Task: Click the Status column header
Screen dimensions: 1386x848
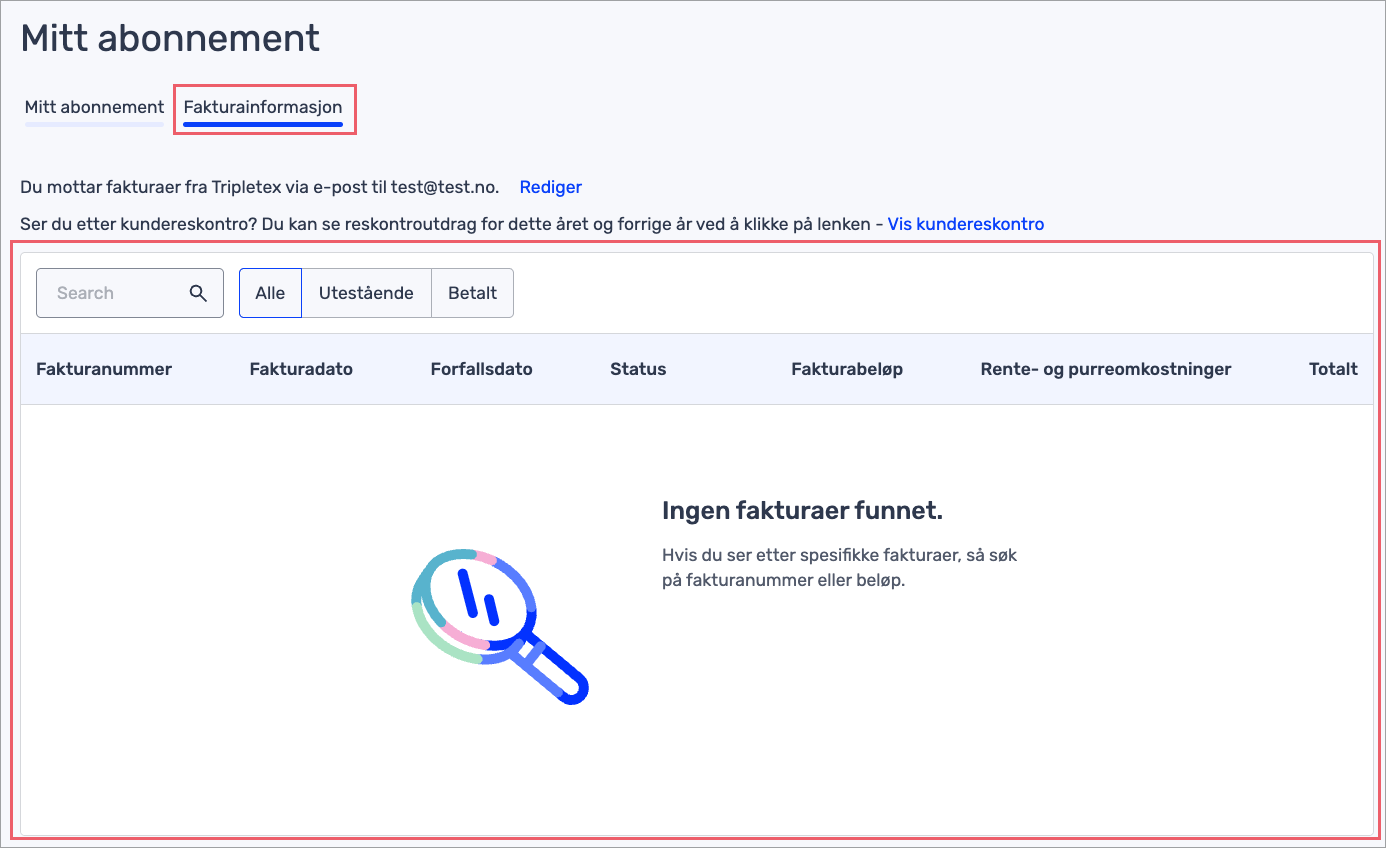Action: point(638,369)
